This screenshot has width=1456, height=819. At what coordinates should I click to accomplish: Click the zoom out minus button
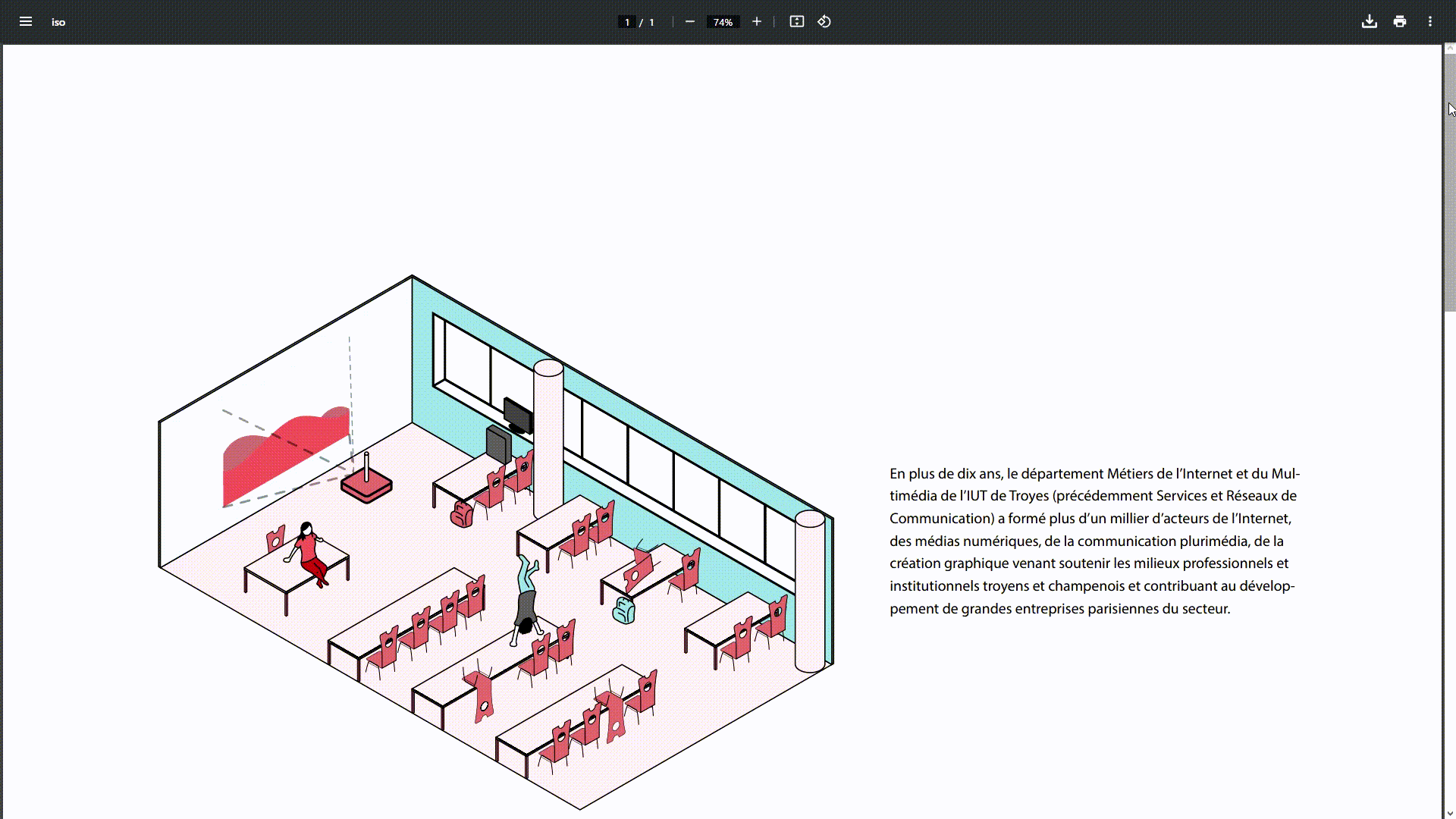tap(689, 22)
